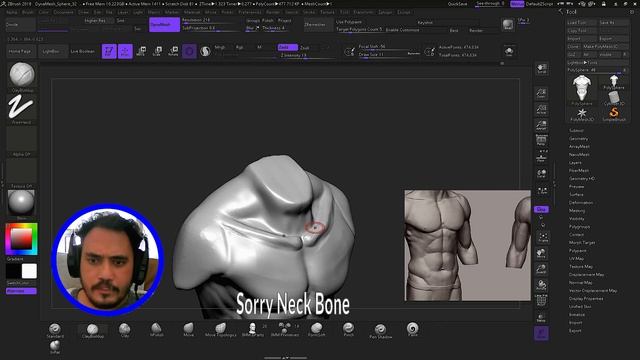The image size is (640, 360).
Task: Open the Alpha Off selector
Action: (x=21, y=141)
